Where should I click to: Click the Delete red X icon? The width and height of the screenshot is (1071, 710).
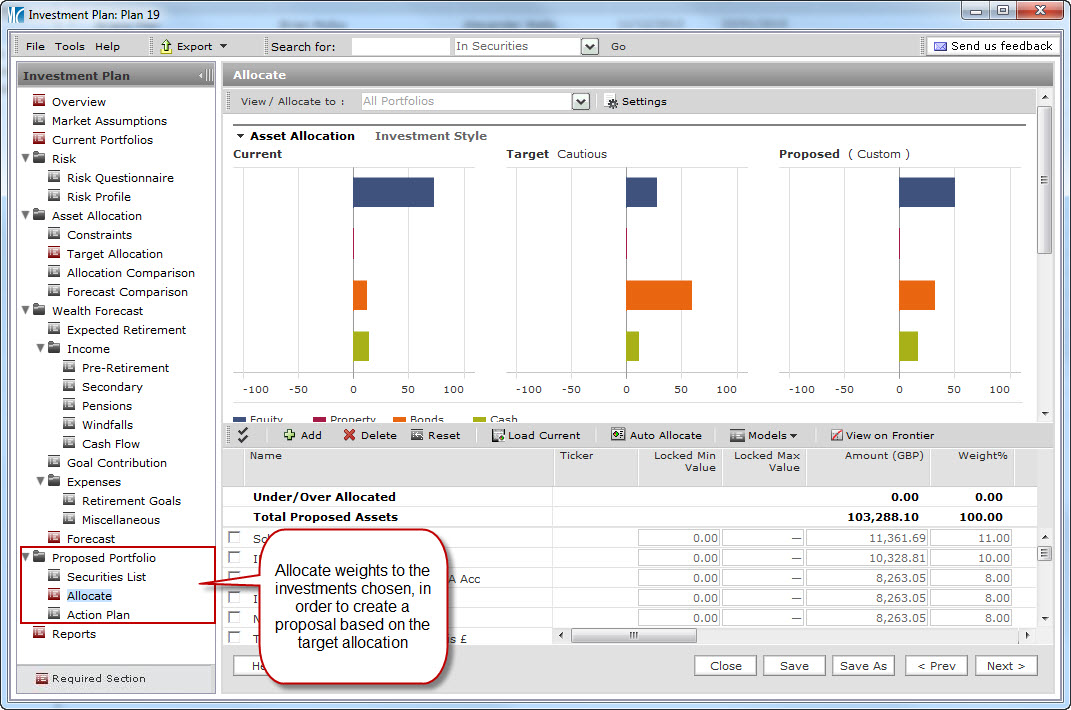pyautogui.click(x=349, y=435)
